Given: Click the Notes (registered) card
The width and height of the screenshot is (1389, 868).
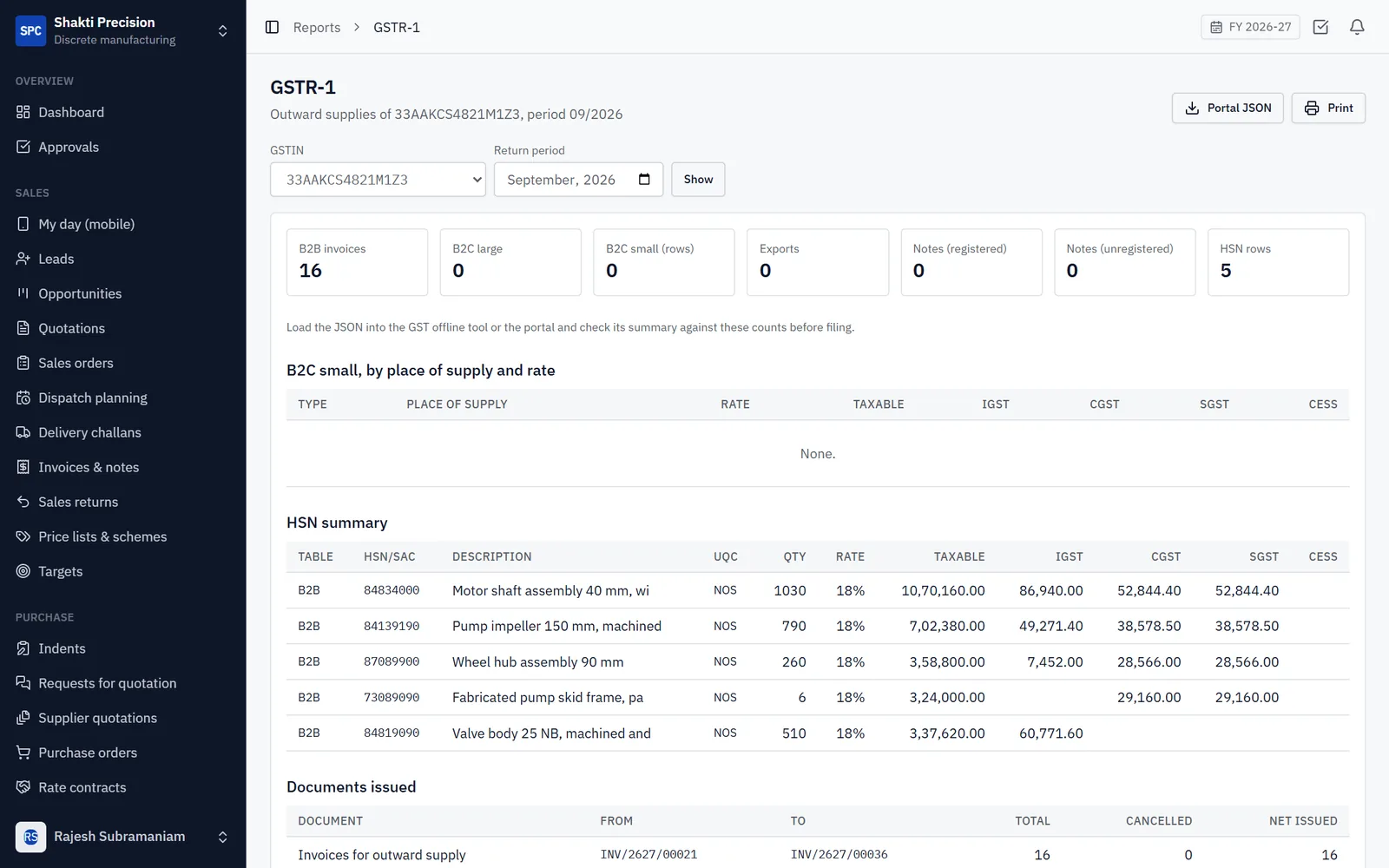Looking at the screenshot, I should click(971, 262).
